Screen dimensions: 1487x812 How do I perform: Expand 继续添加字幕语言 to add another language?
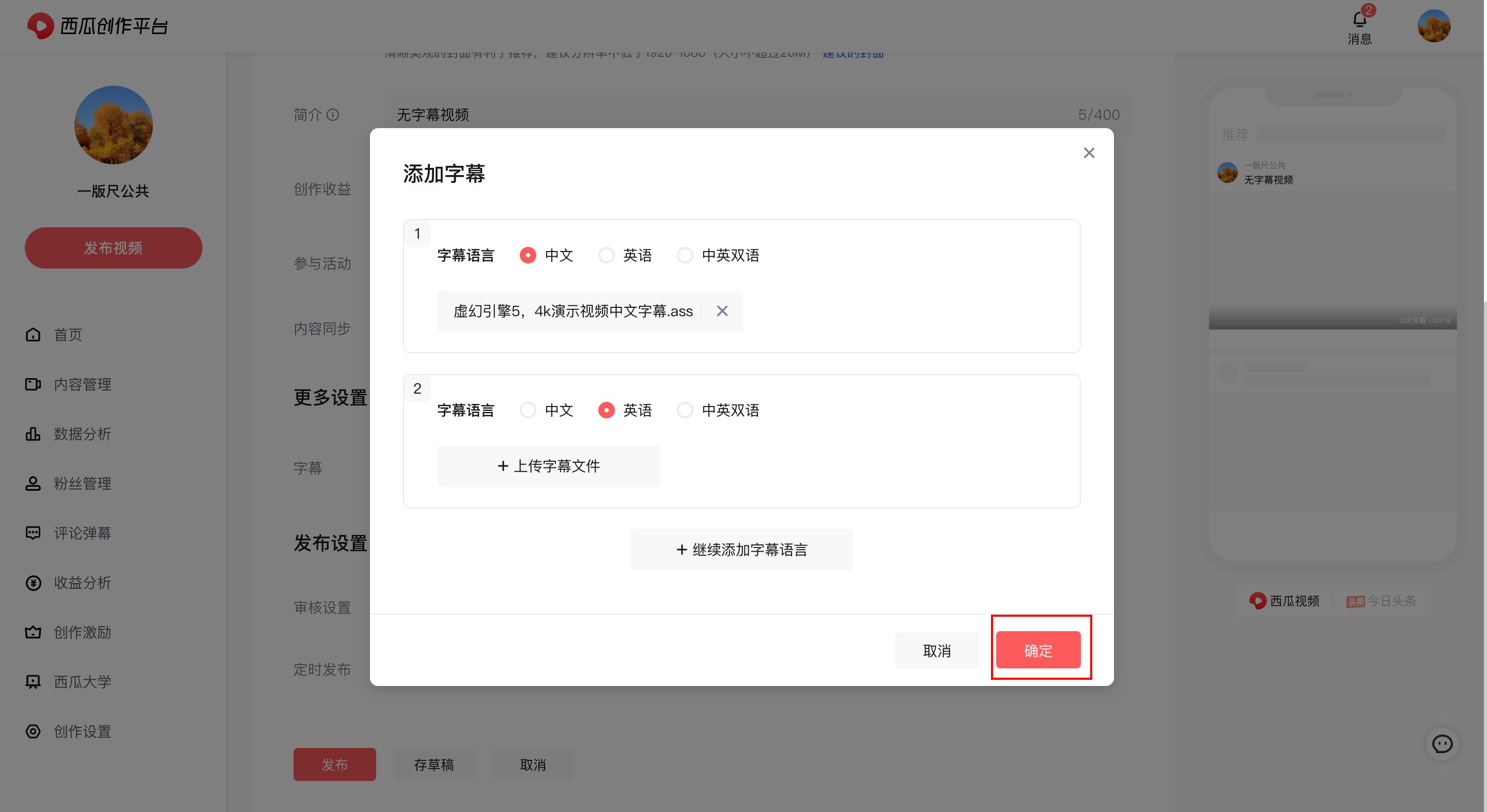pos(742,549)
